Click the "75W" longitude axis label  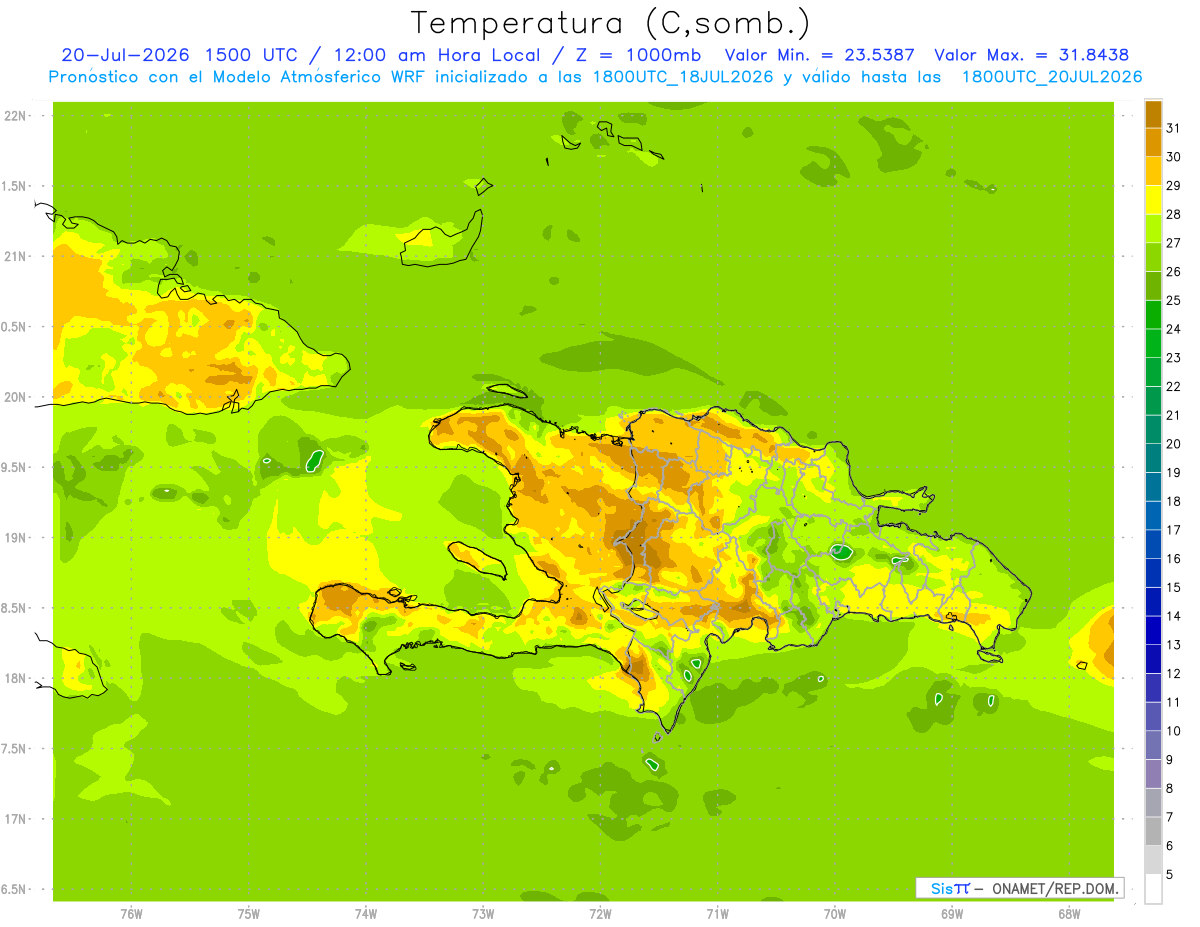(249, 914)
